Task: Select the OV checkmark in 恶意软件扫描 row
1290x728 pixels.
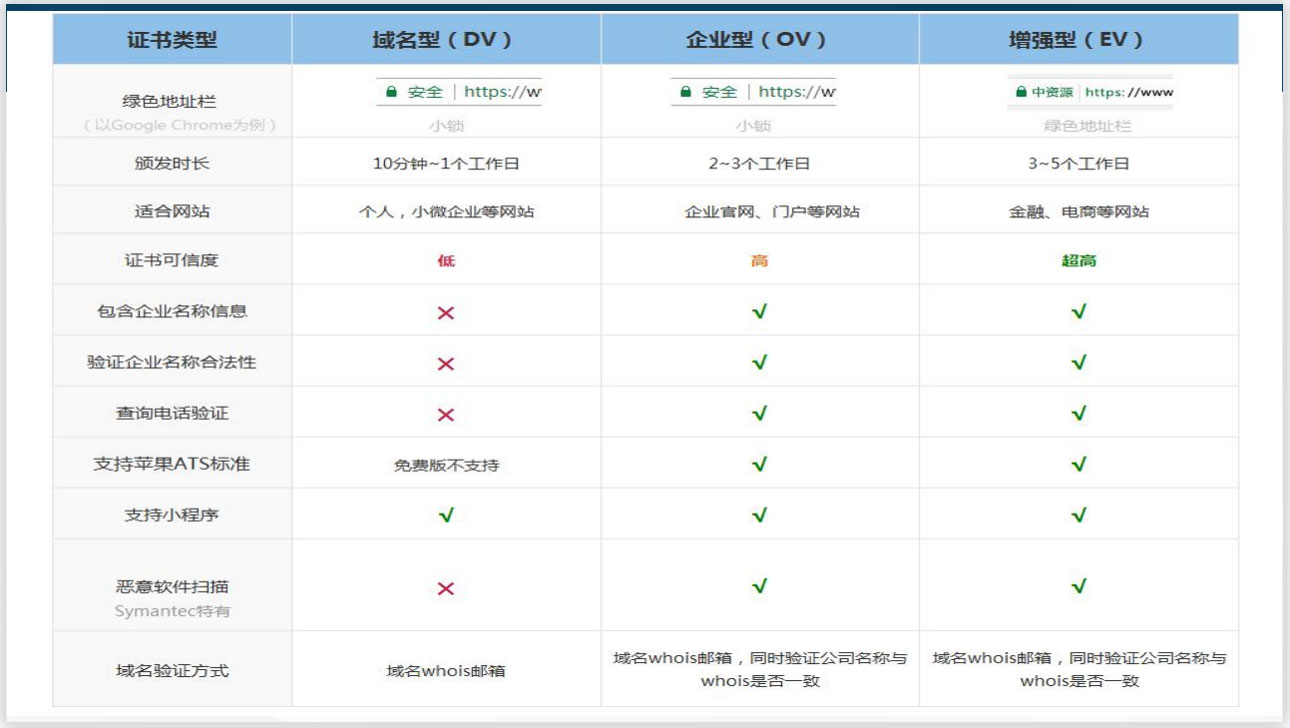Action: pos(759,586)
